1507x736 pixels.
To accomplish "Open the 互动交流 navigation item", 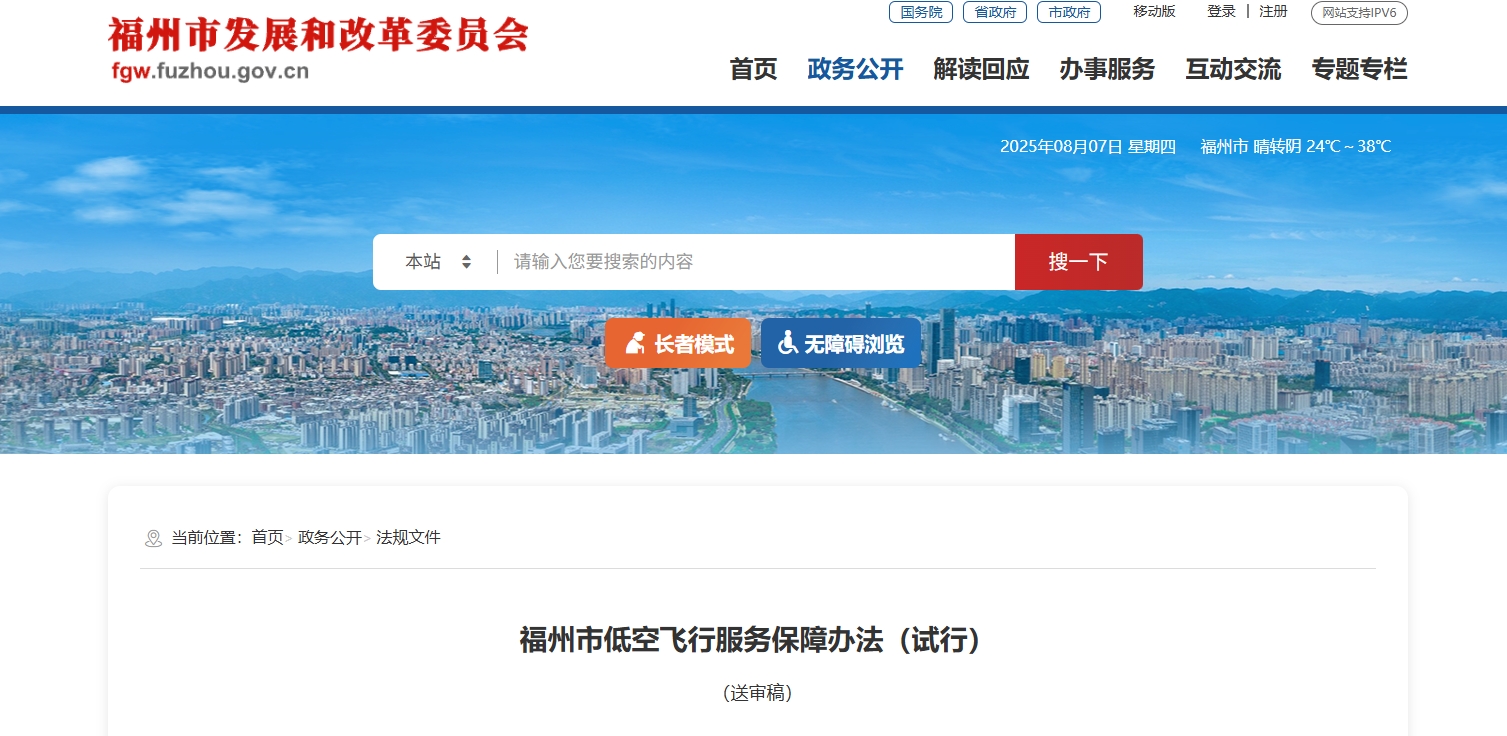I will point(1233,69).
